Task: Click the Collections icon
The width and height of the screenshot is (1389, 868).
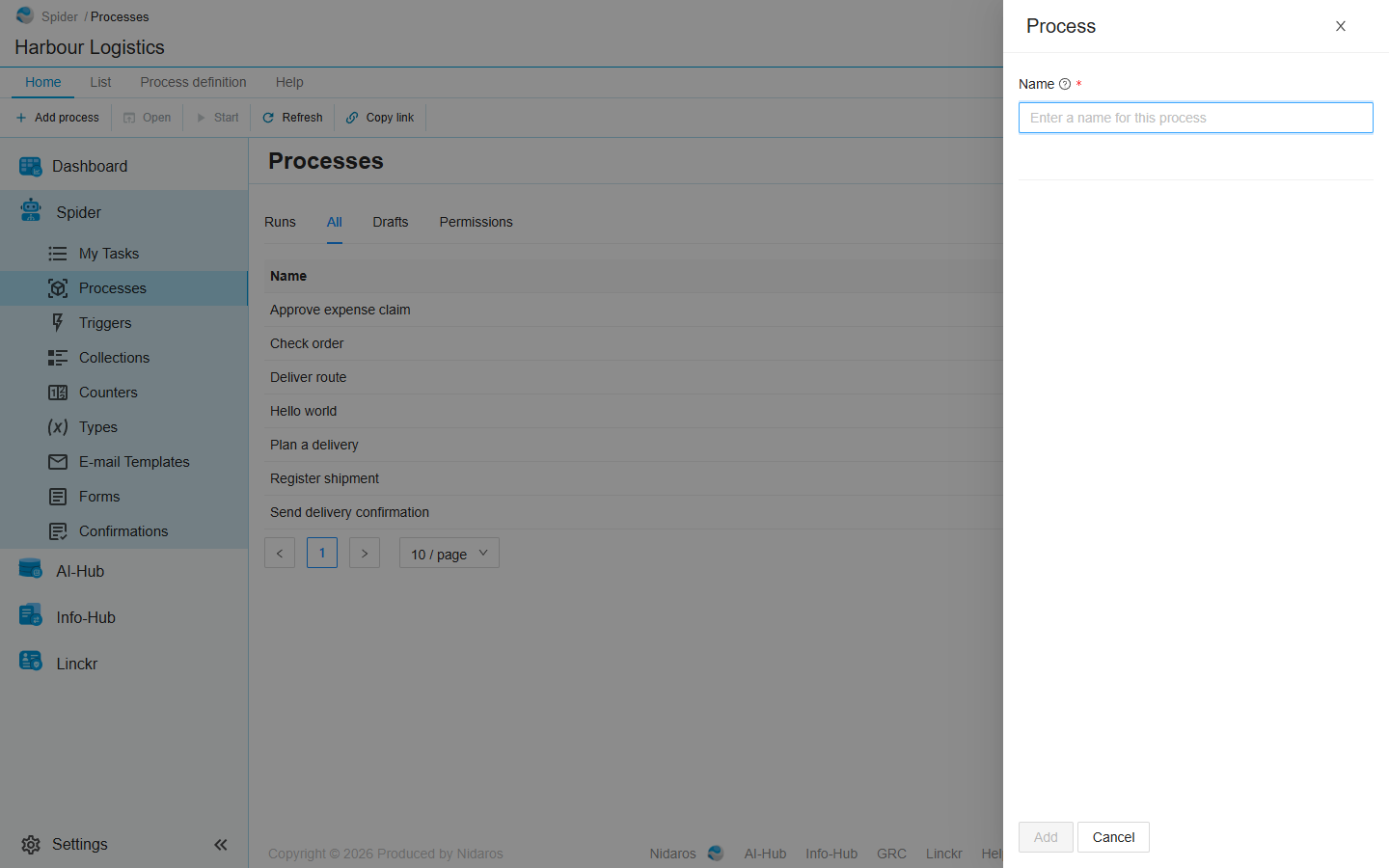Action: tap(58, 358)
